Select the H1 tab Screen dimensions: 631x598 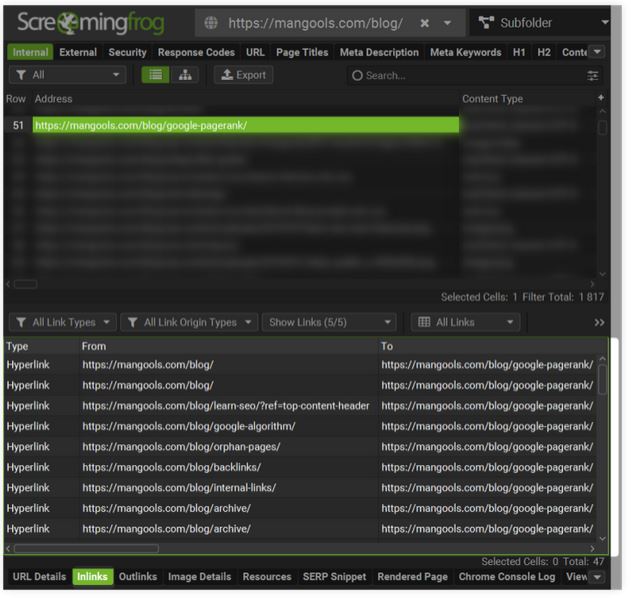click(519, 52)
